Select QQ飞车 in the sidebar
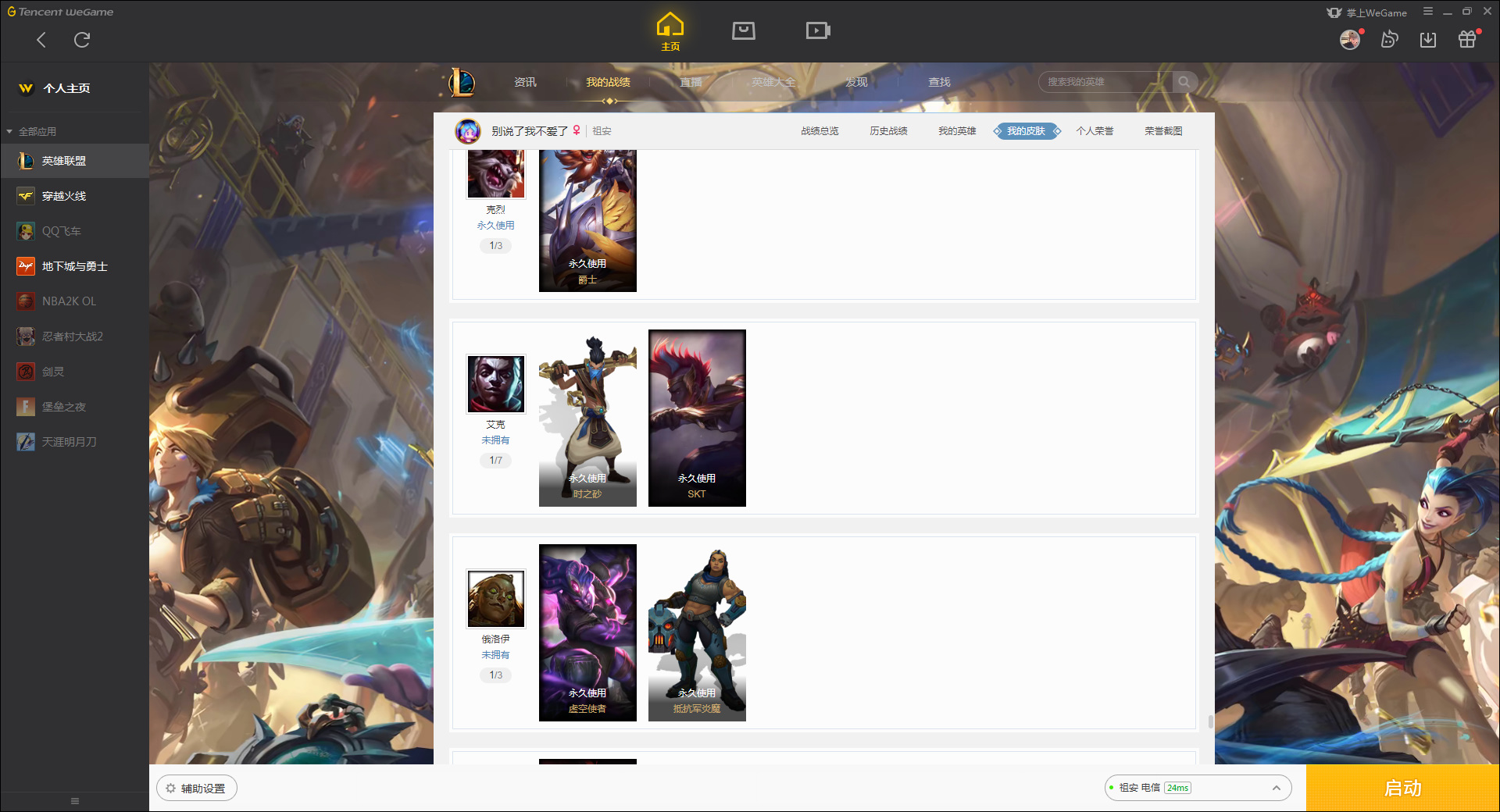 74,231
